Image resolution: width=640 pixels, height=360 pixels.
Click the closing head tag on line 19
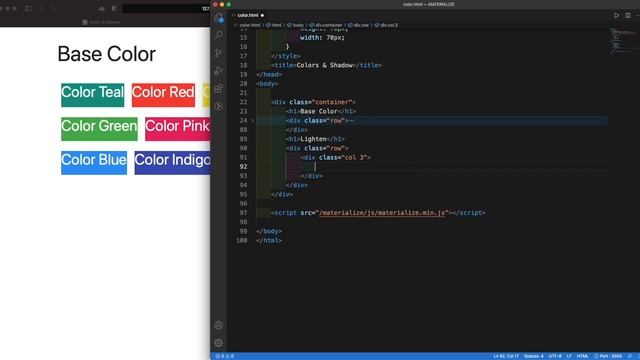[x=269, y=75]
